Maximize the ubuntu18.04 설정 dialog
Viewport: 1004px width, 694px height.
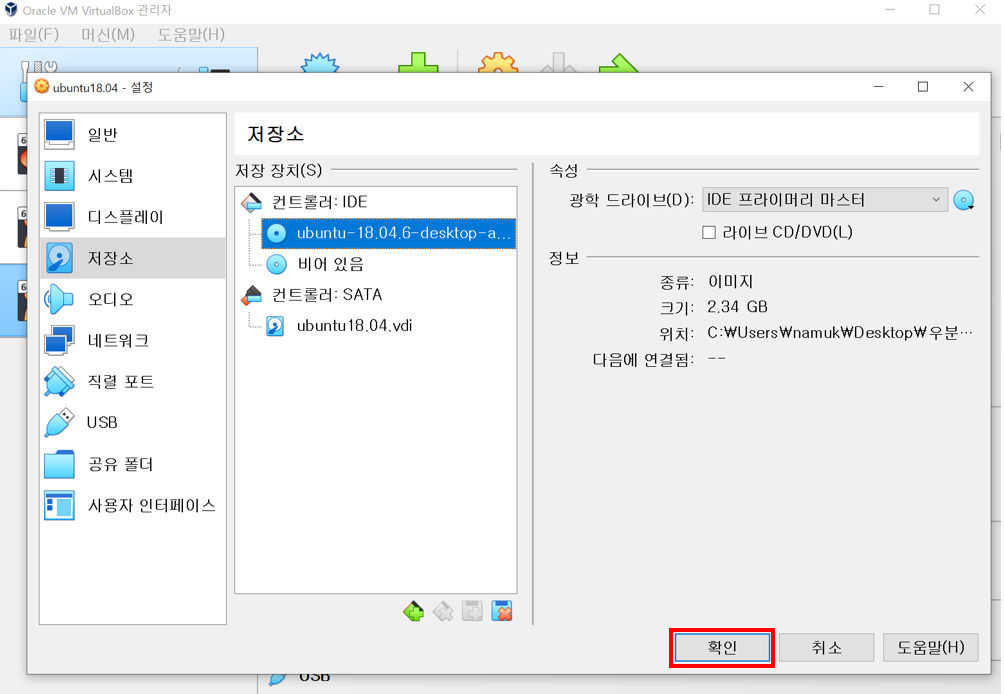coord(923,87)
